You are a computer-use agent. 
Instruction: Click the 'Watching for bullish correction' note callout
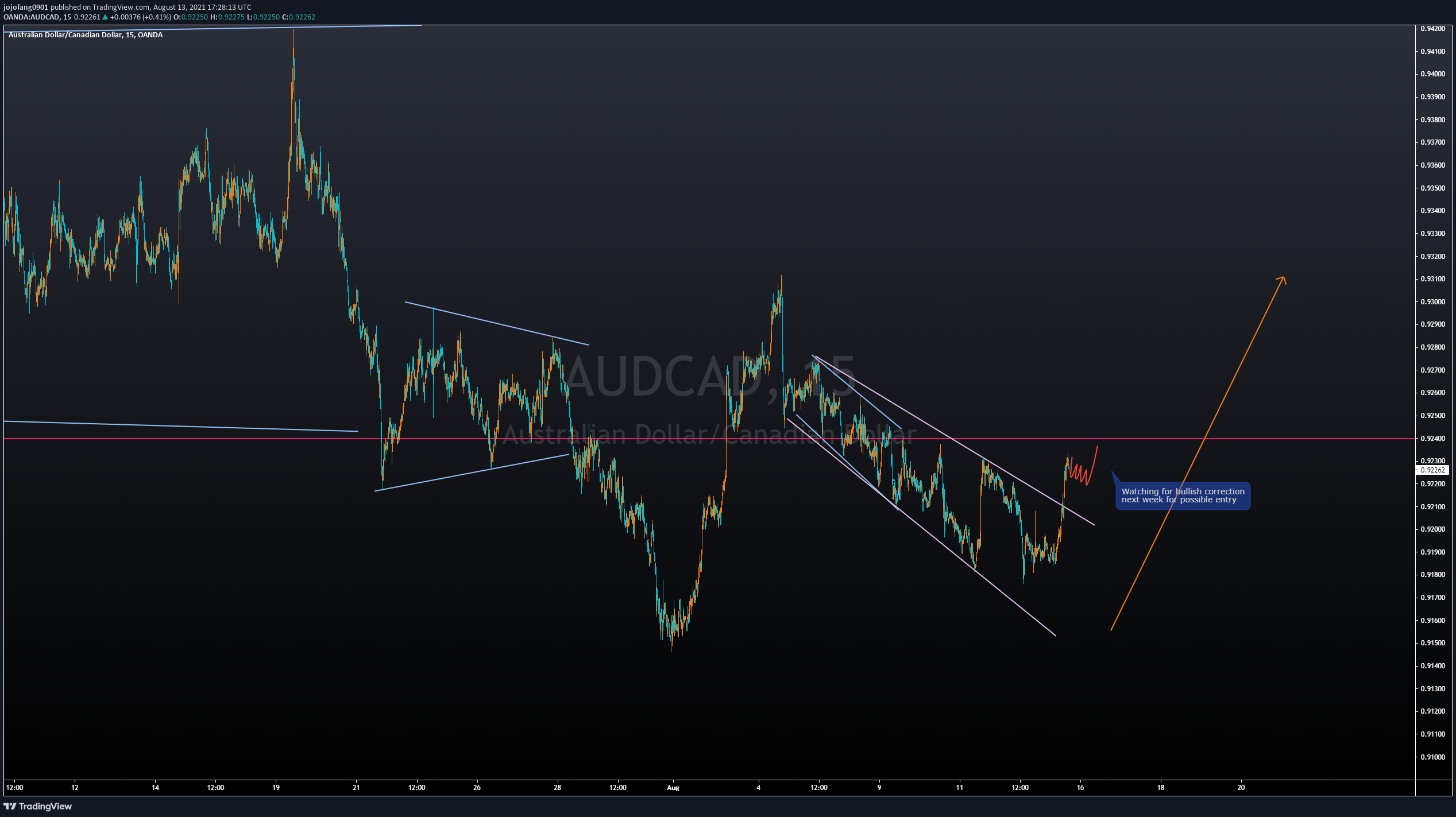pyautogui.click(x=1183, y=495)
